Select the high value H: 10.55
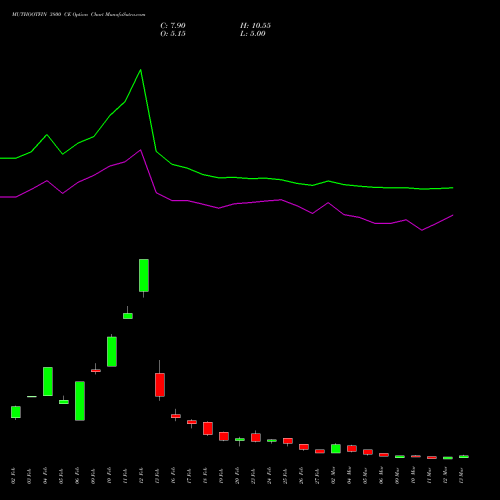This screenshot has width=500, height=500. [255, 26]
